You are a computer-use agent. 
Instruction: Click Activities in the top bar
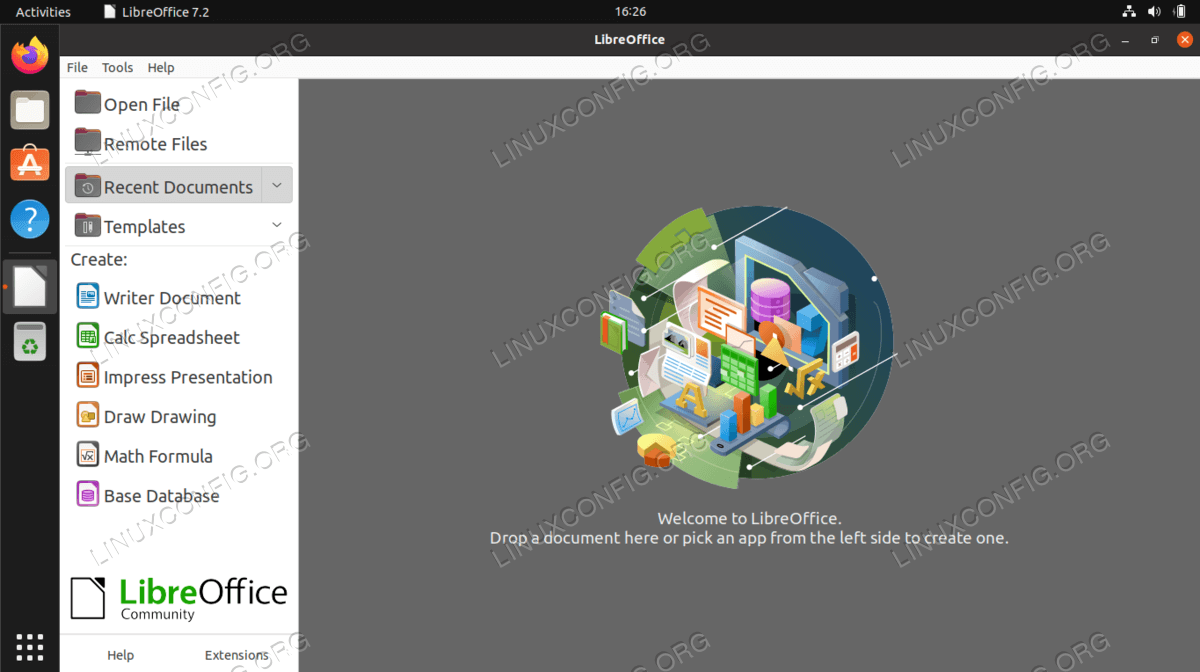coord(43,12)
